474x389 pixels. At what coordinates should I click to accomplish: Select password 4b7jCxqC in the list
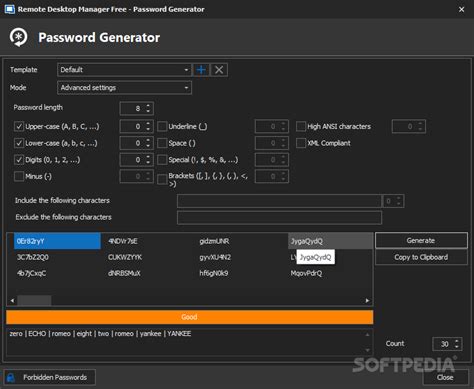coord(31,273)
